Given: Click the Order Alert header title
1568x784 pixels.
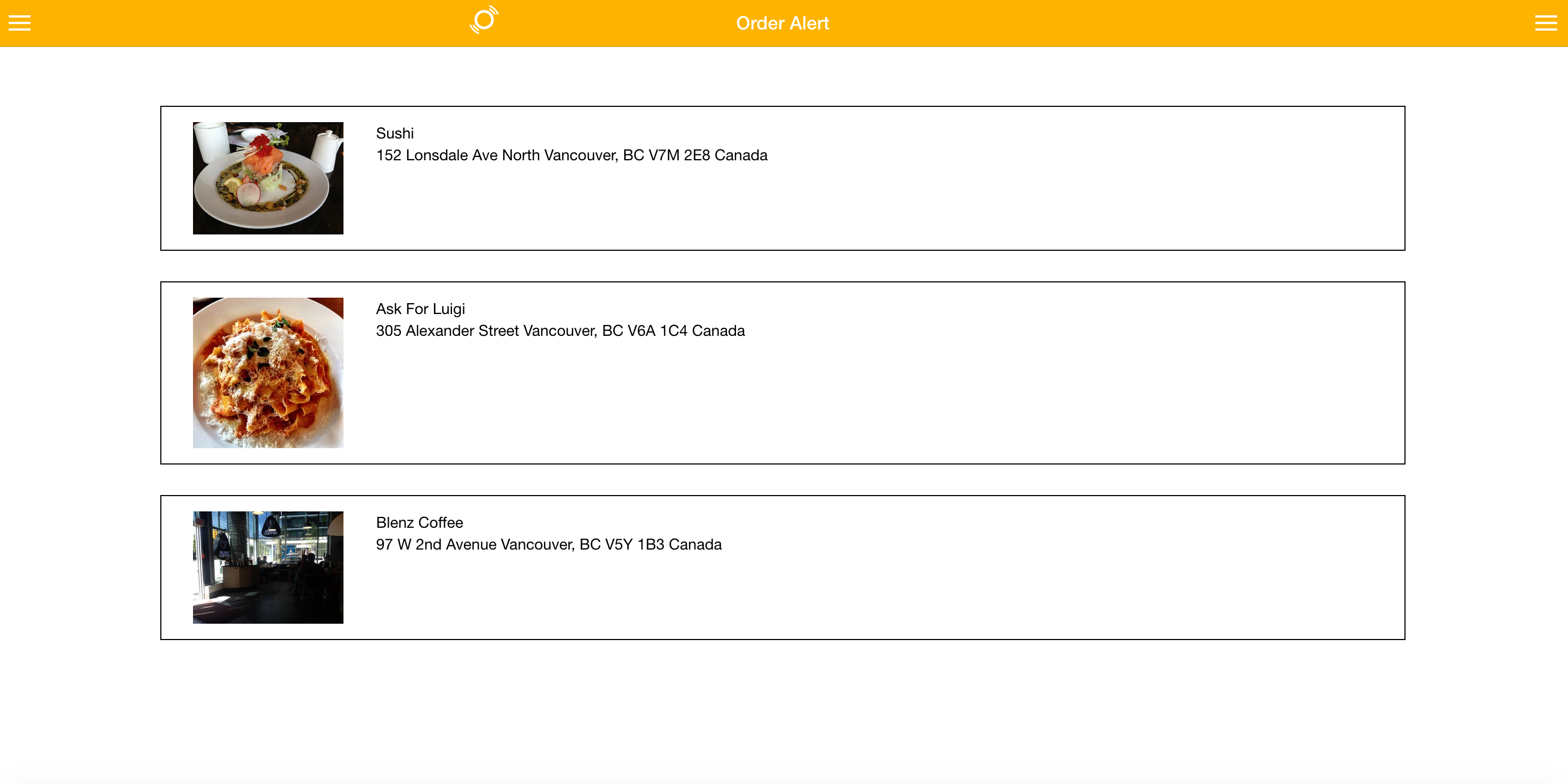Looking at the screenshot, I should tap(782, 23).
